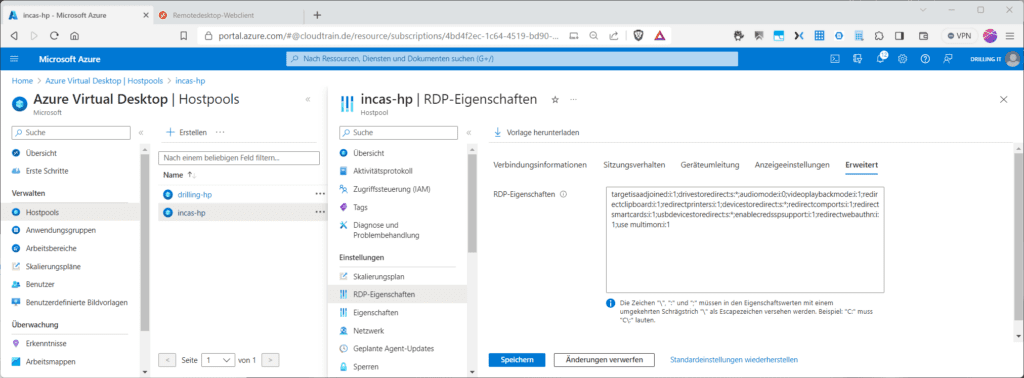Screen dimensions: 1024x378
Task: Sort hostpool list by Name column
Action: point(180,175)
